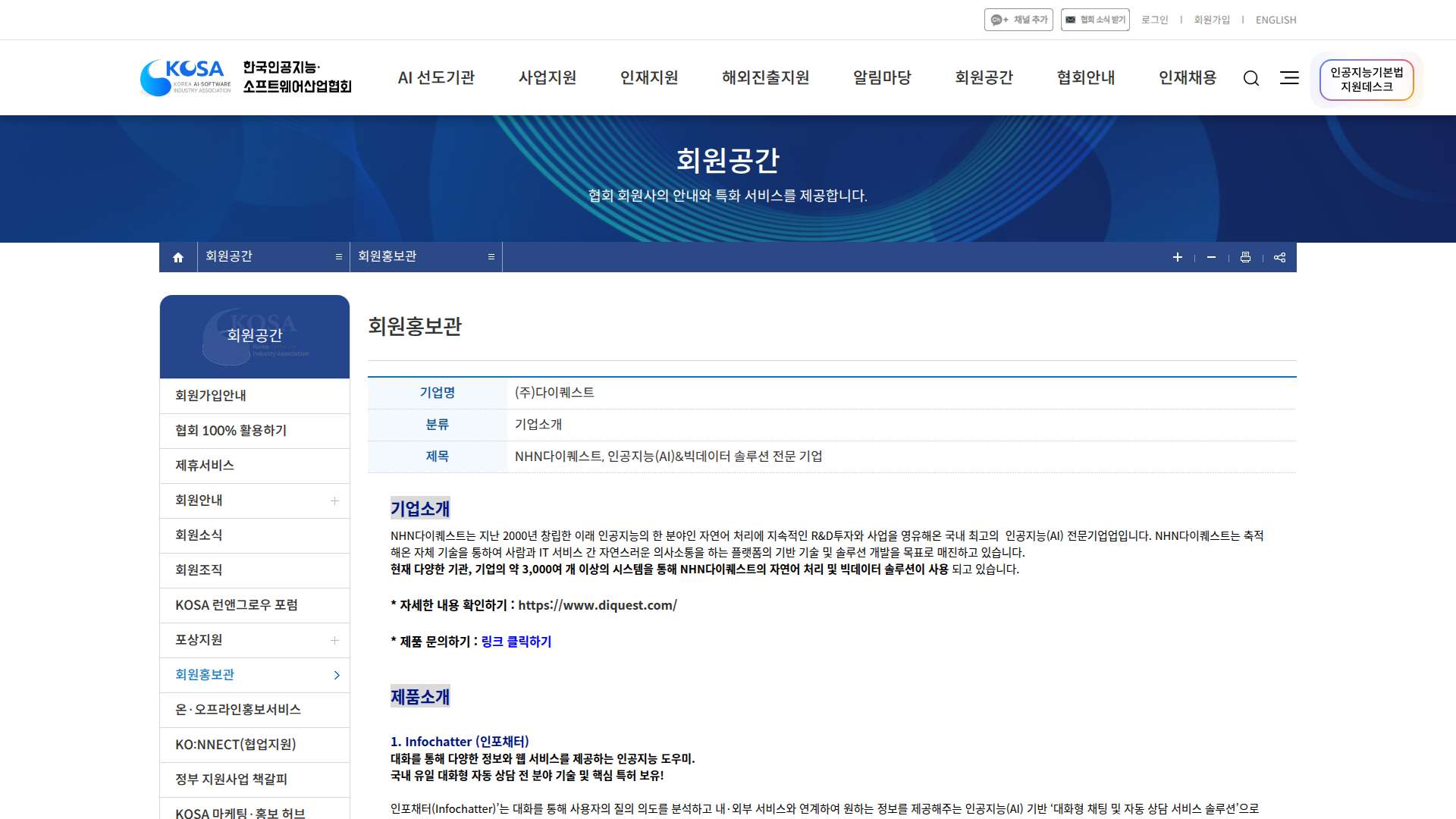
Task: Open the hamburger all-menu icon
Action: coord(1289,78)
